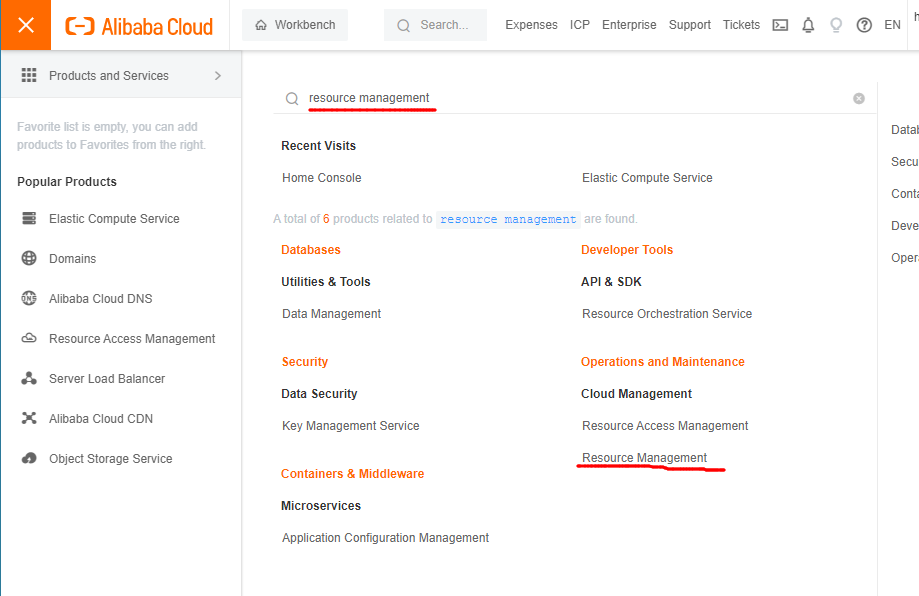
Task: Click the Domains globe icon
Action: pos(29,258)
